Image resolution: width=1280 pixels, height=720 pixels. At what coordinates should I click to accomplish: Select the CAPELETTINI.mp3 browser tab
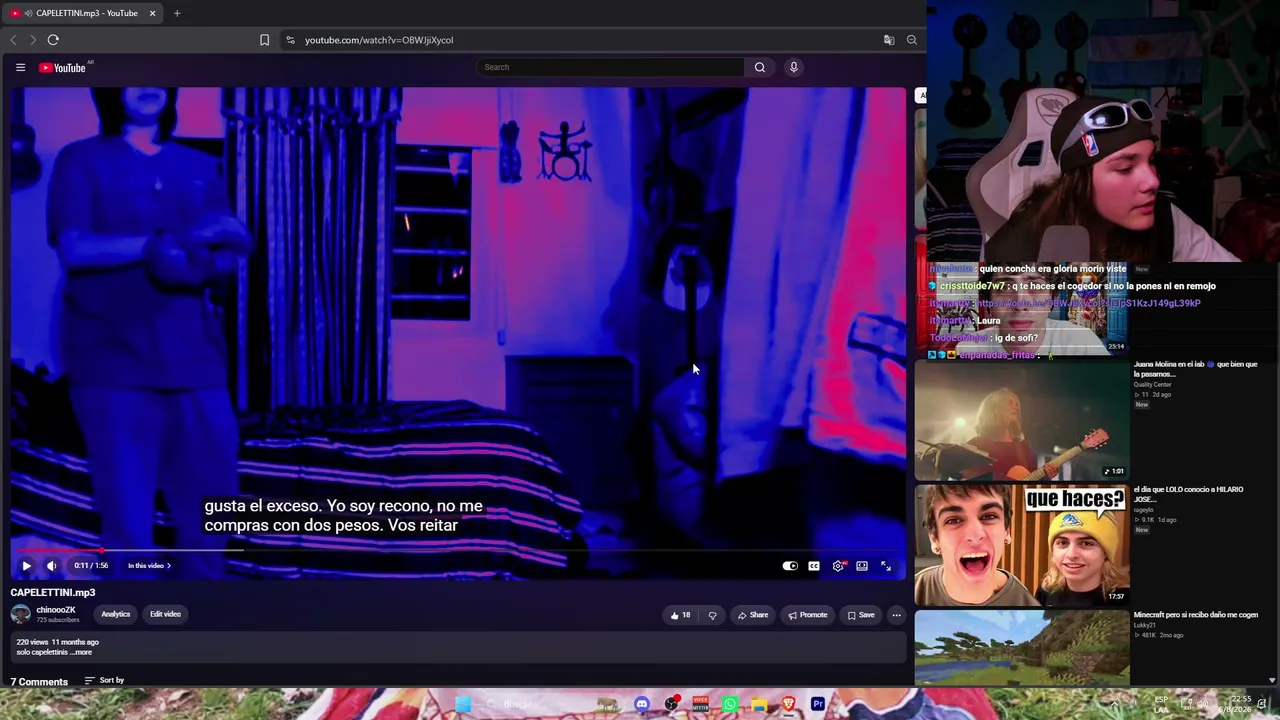click(x=84, y=13)
